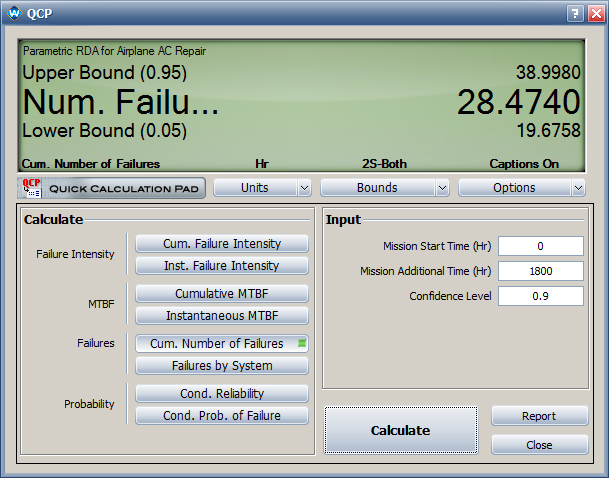The width and height of the screenshot is (609, 478).
Task: Click the Mission Start Time input field
Action: pyautogui.click(x=540, y=246)
